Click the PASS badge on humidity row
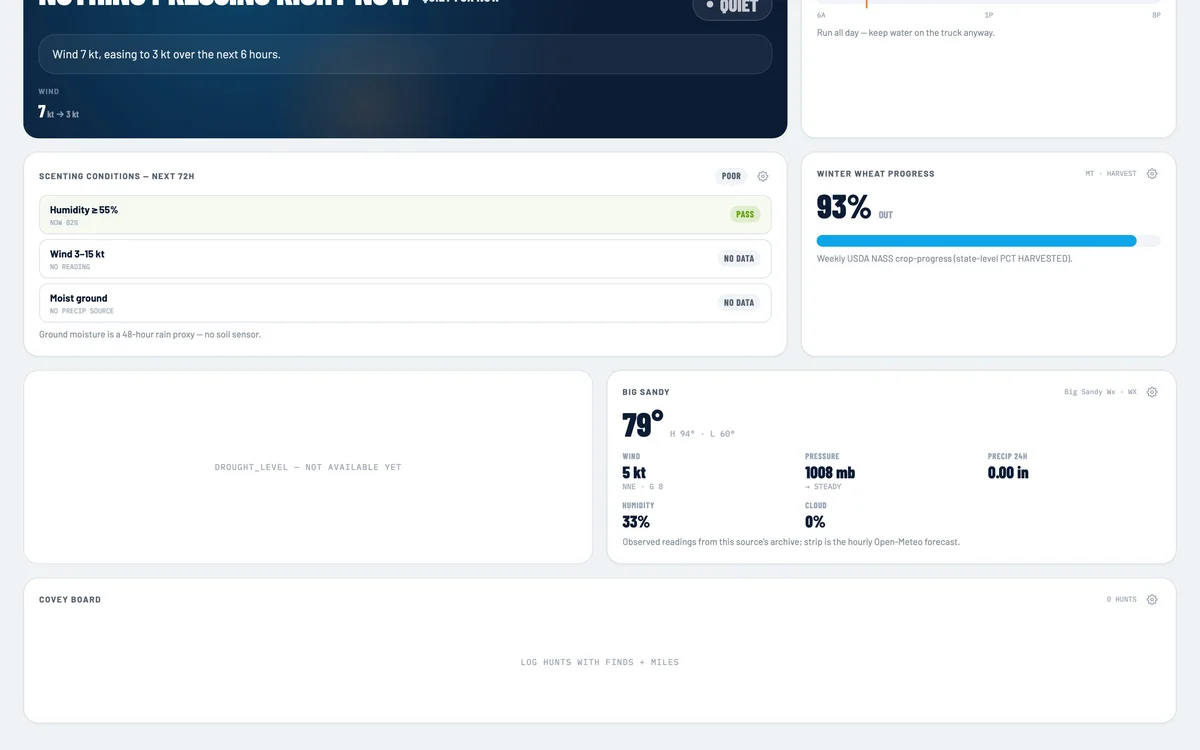 click(x=745, y=214)
